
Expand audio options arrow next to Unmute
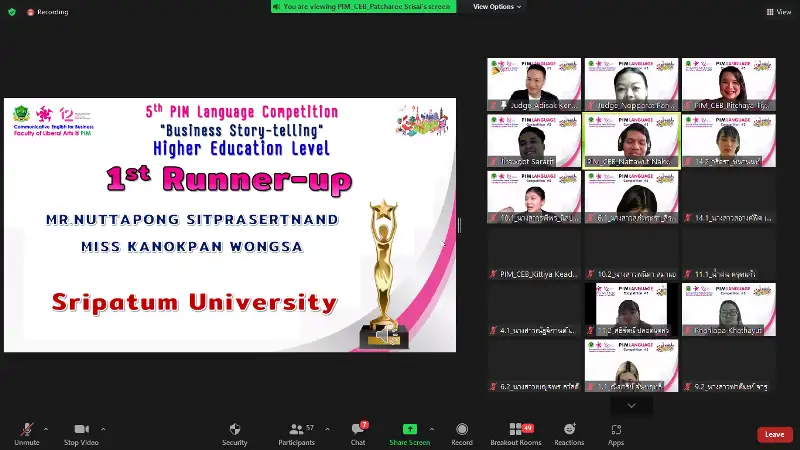[48, 429]
